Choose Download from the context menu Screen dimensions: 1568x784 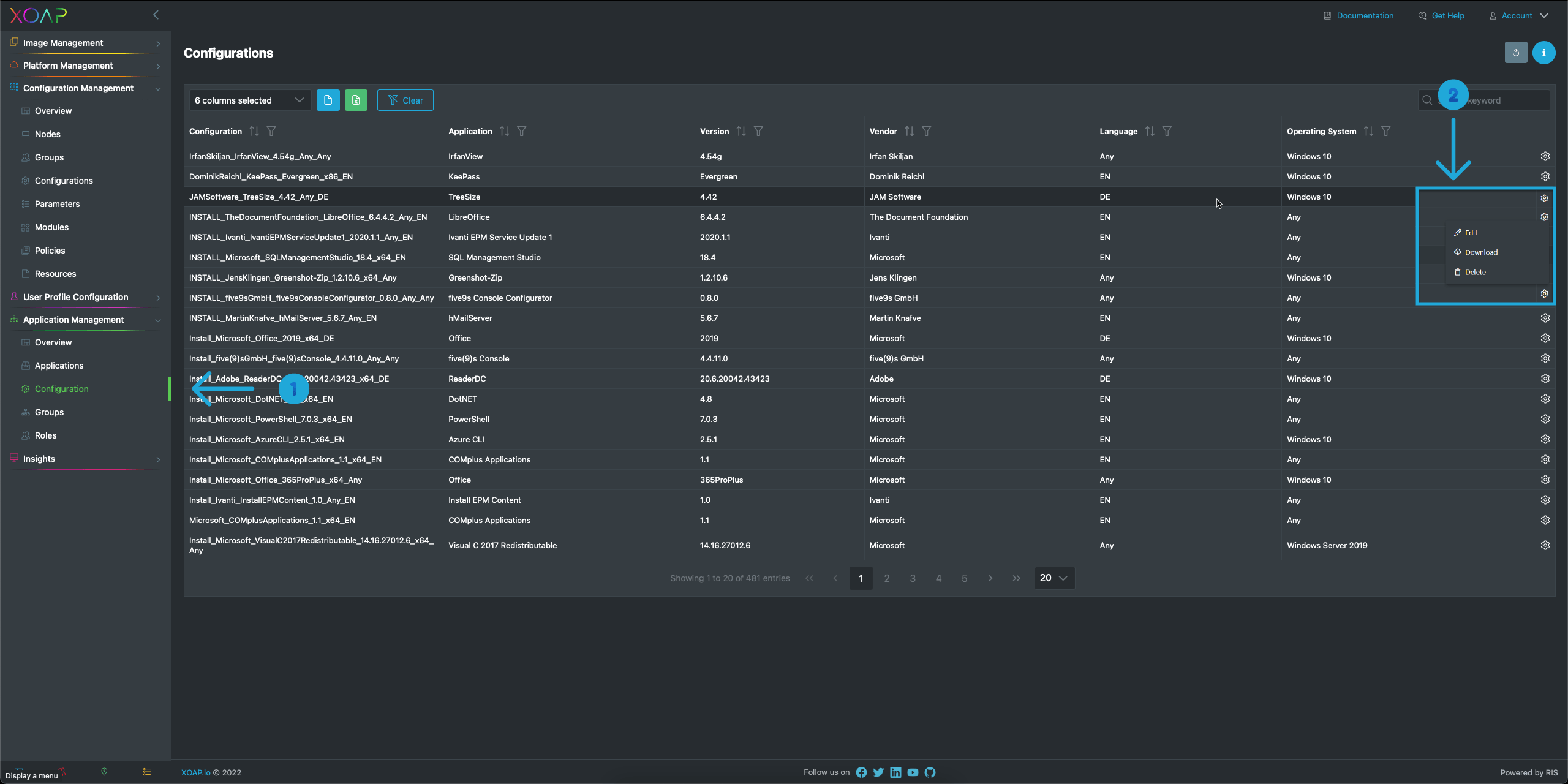(1480, 252)
